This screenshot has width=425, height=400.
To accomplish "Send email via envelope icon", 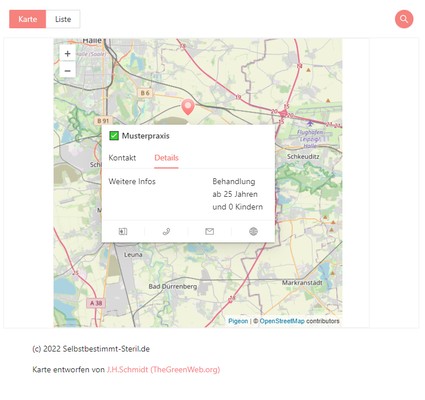I will pyautogui.click(x=210, y=231).
